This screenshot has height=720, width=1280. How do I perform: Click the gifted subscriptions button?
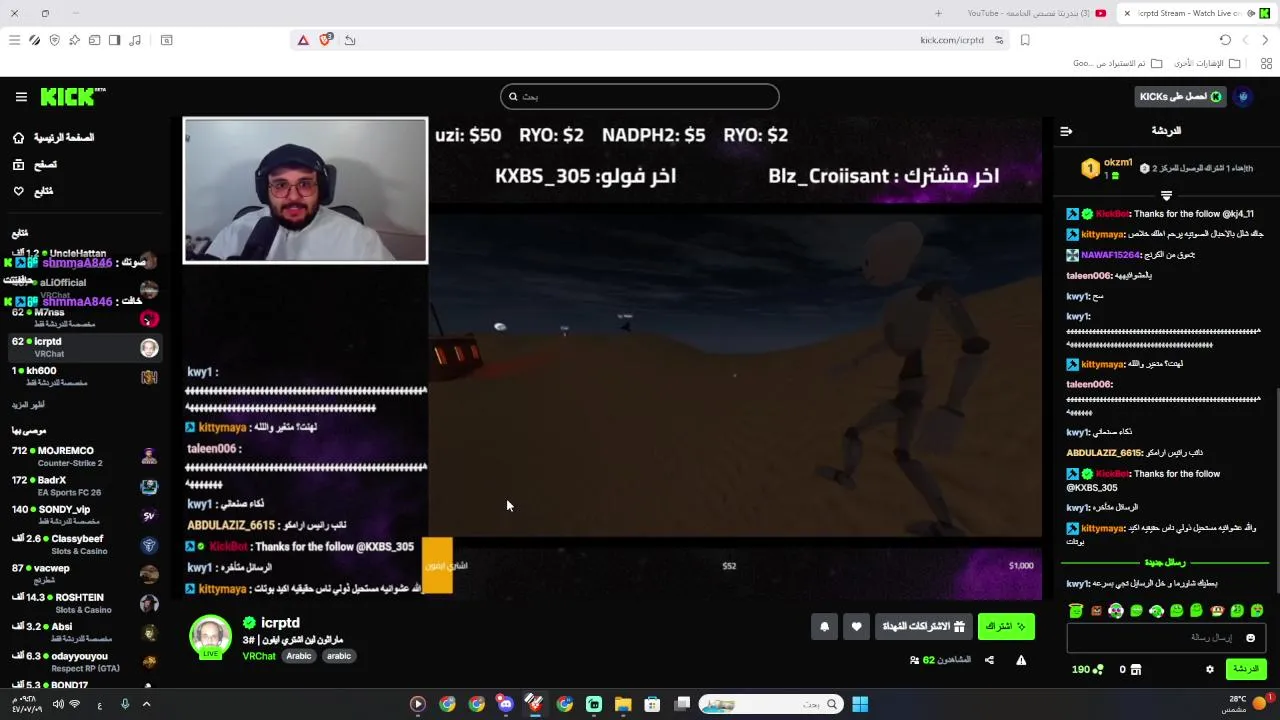pyautogui.click(x=923, y=627)
